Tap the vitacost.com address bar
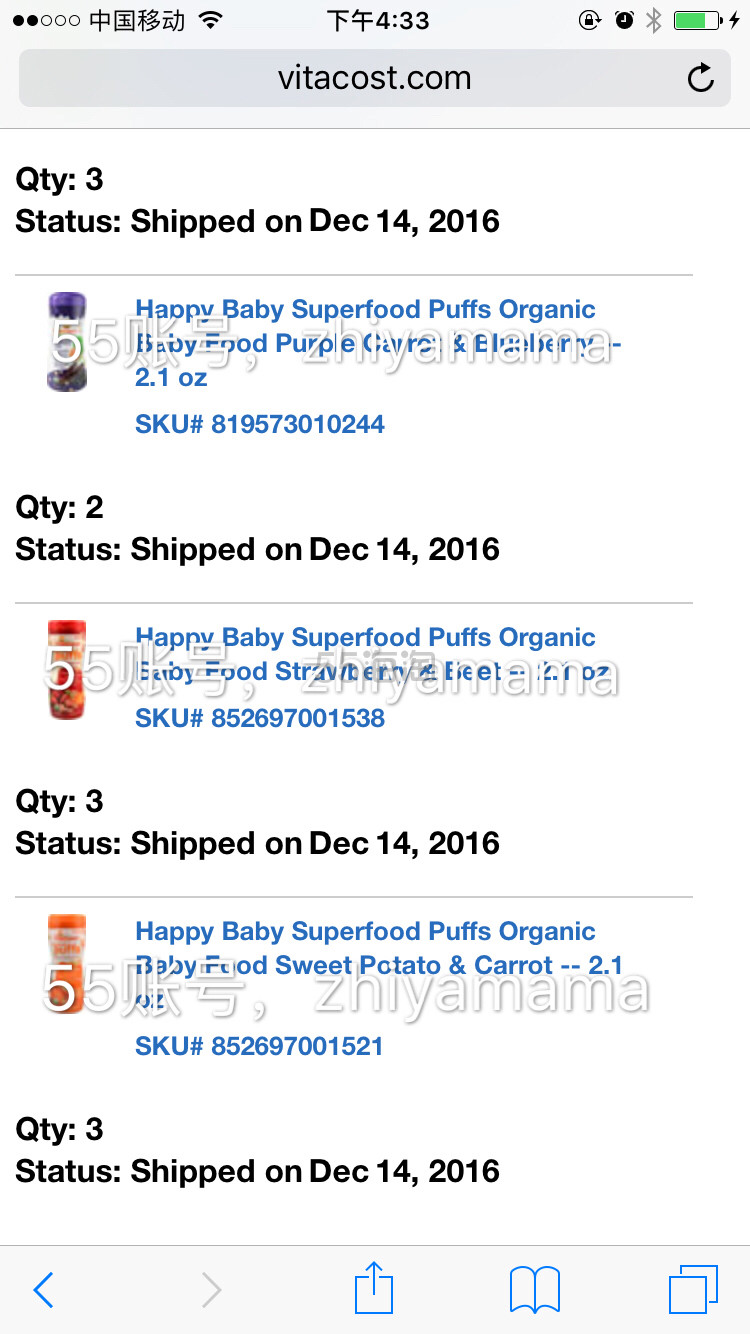Screen dimensions: 750x1334 coord(374,78)
